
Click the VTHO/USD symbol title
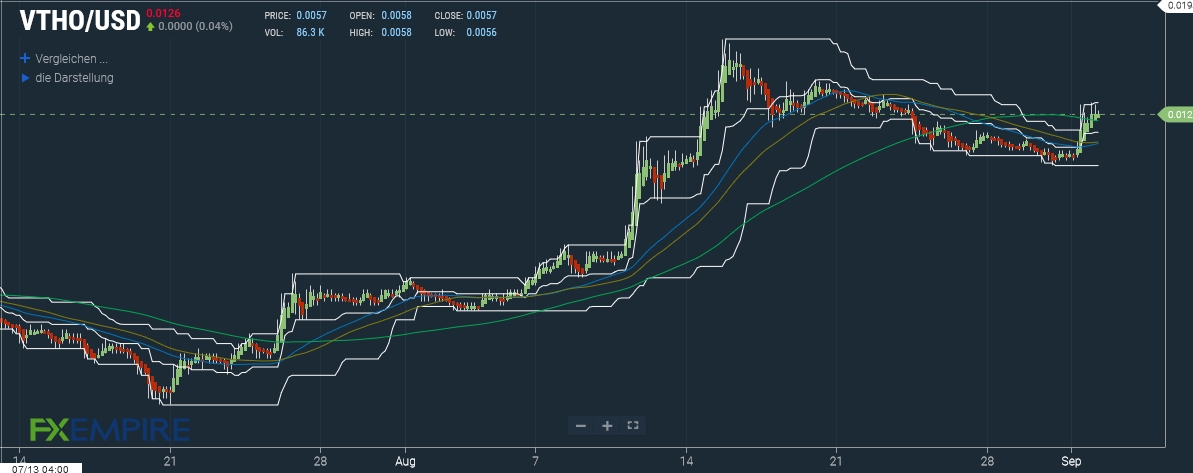click(x=80, y=21)
